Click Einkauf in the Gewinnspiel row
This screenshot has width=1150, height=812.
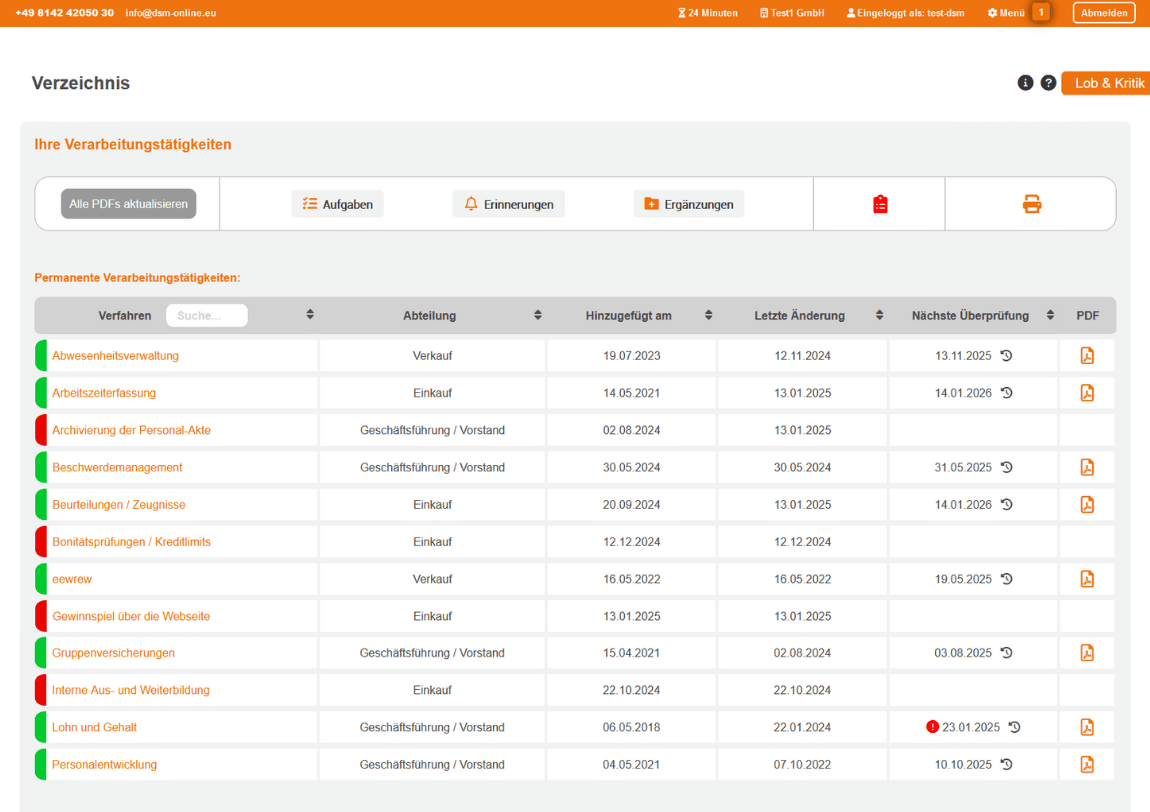[433, 616]
